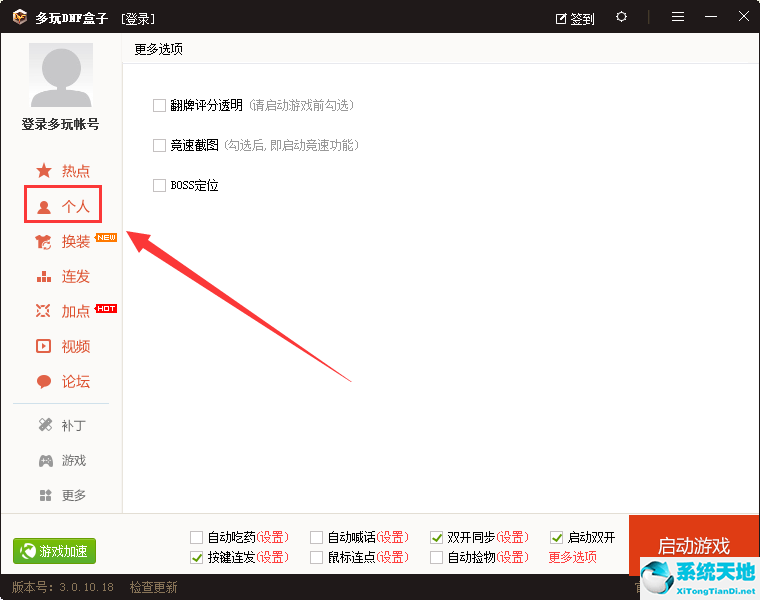Click the 加点 target icon
Screen dimensions: 760x600
coord(43,311)
